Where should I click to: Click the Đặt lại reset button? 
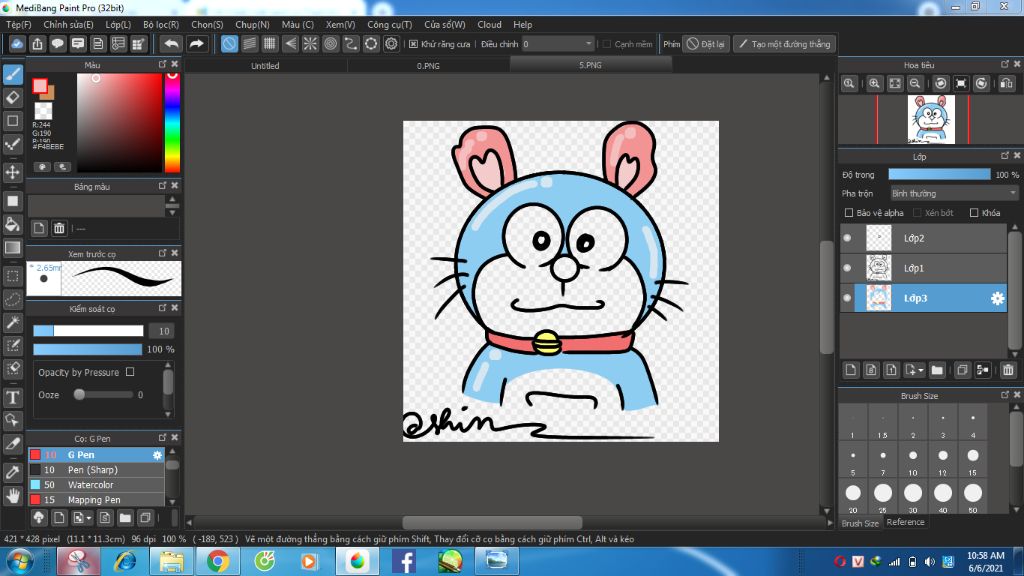(x=706, y=44)
